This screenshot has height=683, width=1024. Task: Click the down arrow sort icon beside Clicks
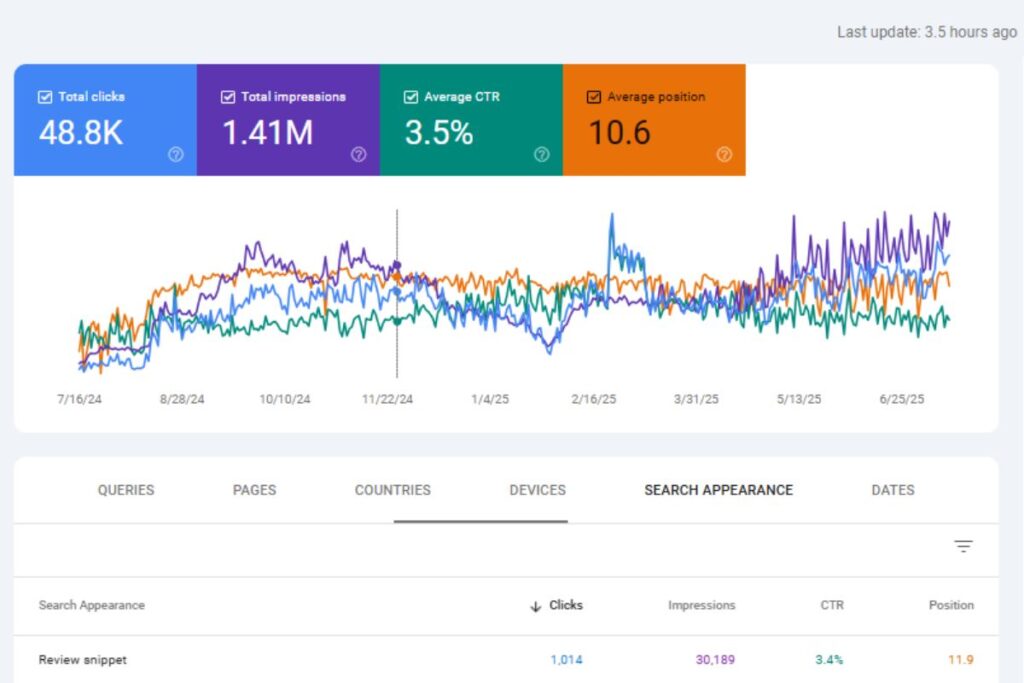[536, 606]
